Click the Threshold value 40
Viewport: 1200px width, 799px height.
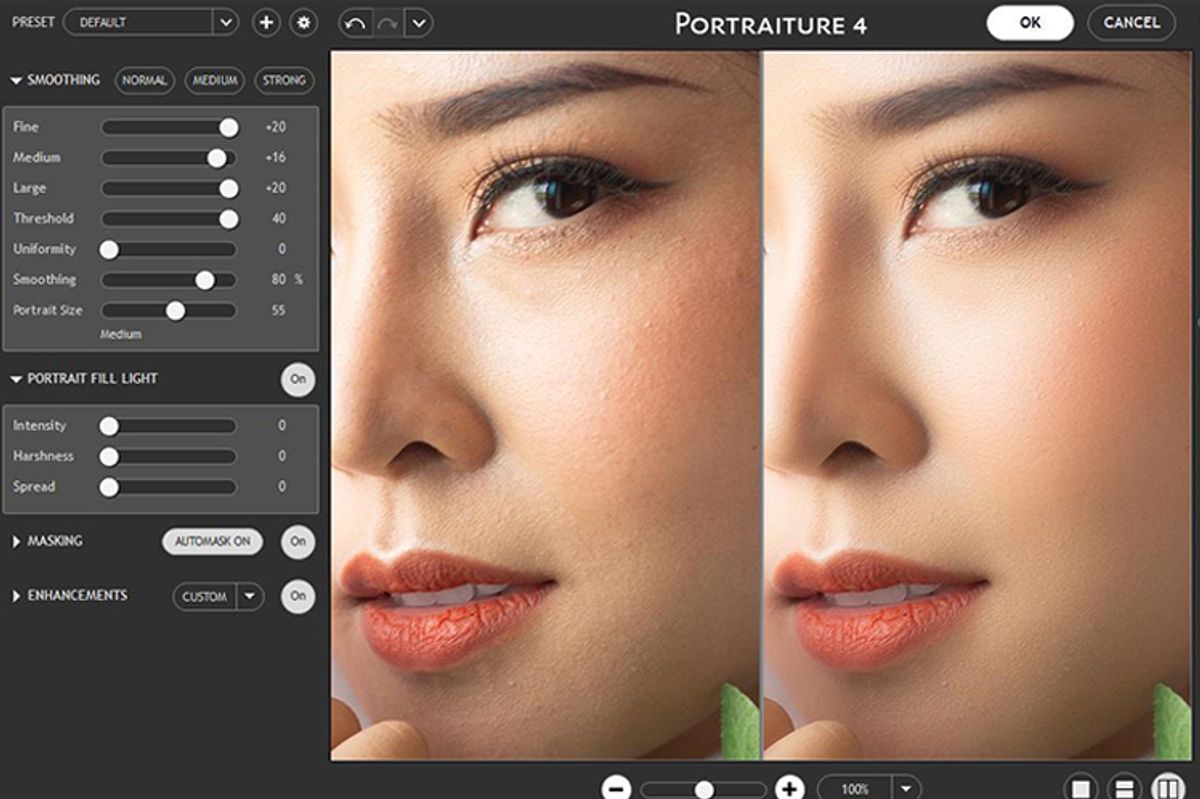point(279,218)
